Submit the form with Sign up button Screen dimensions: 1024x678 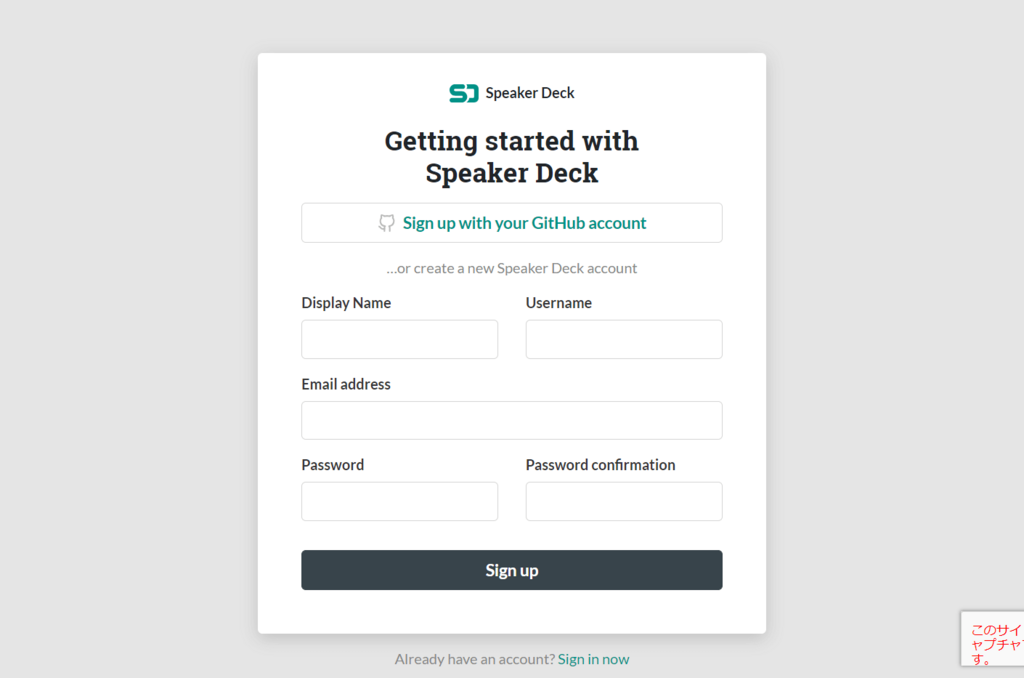coord(512,570)
